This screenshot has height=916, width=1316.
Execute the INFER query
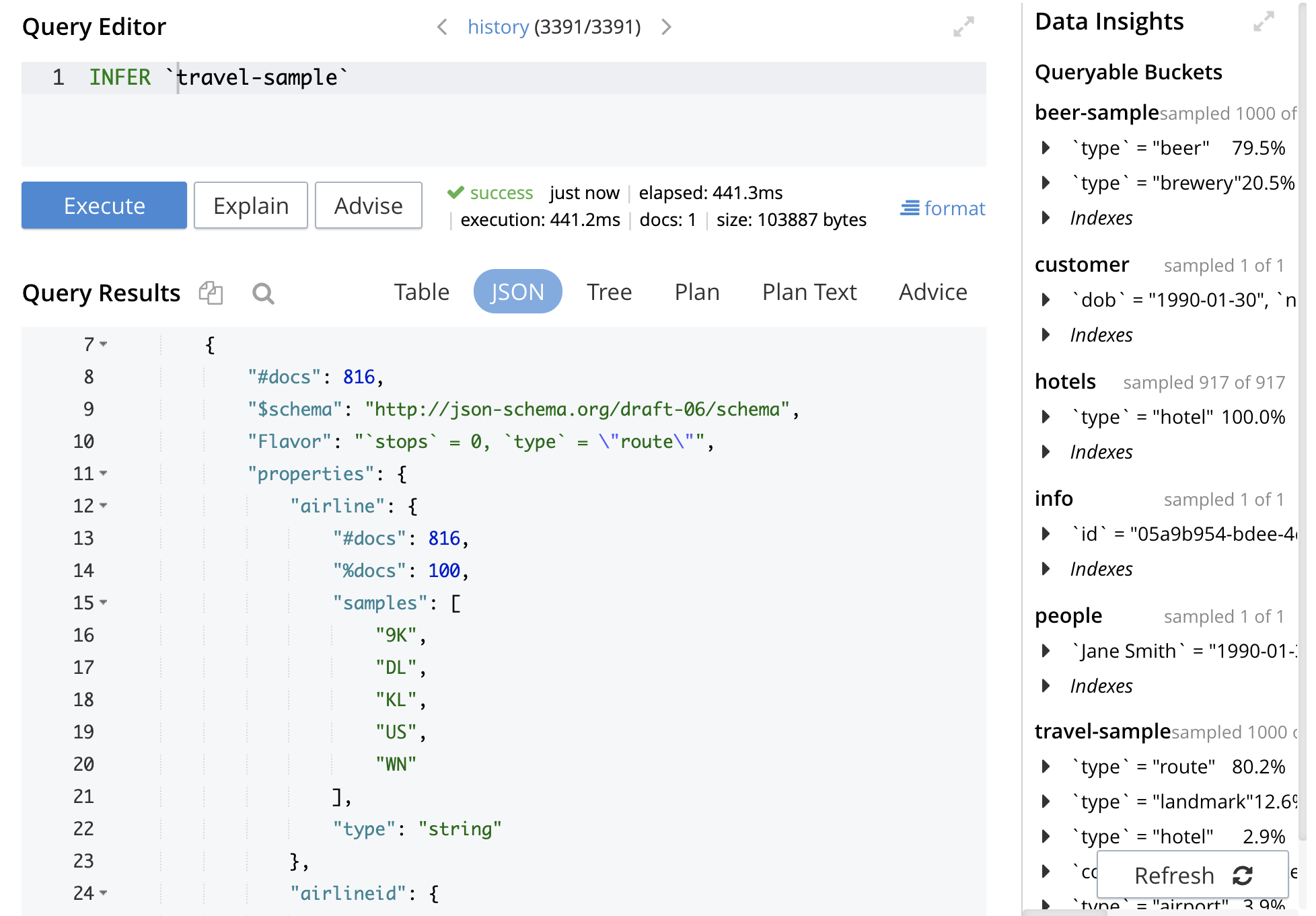coord(104,205)
